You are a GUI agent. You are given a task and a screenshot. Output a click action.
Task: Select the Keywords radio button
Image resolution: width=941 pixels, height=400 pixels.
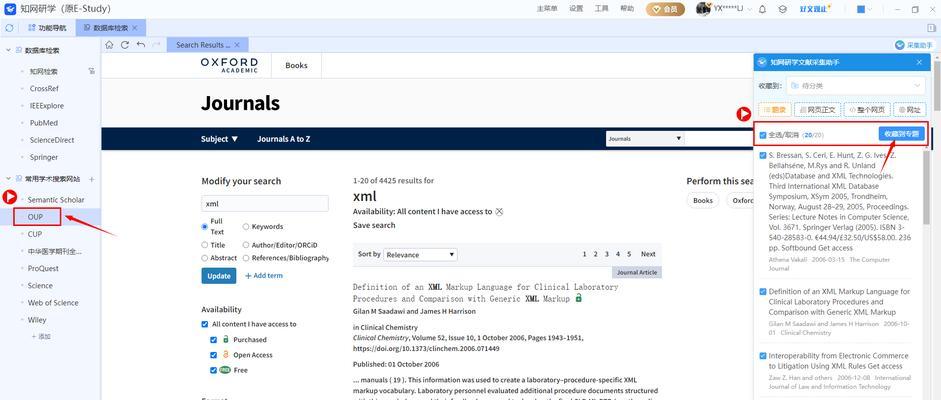246,227
